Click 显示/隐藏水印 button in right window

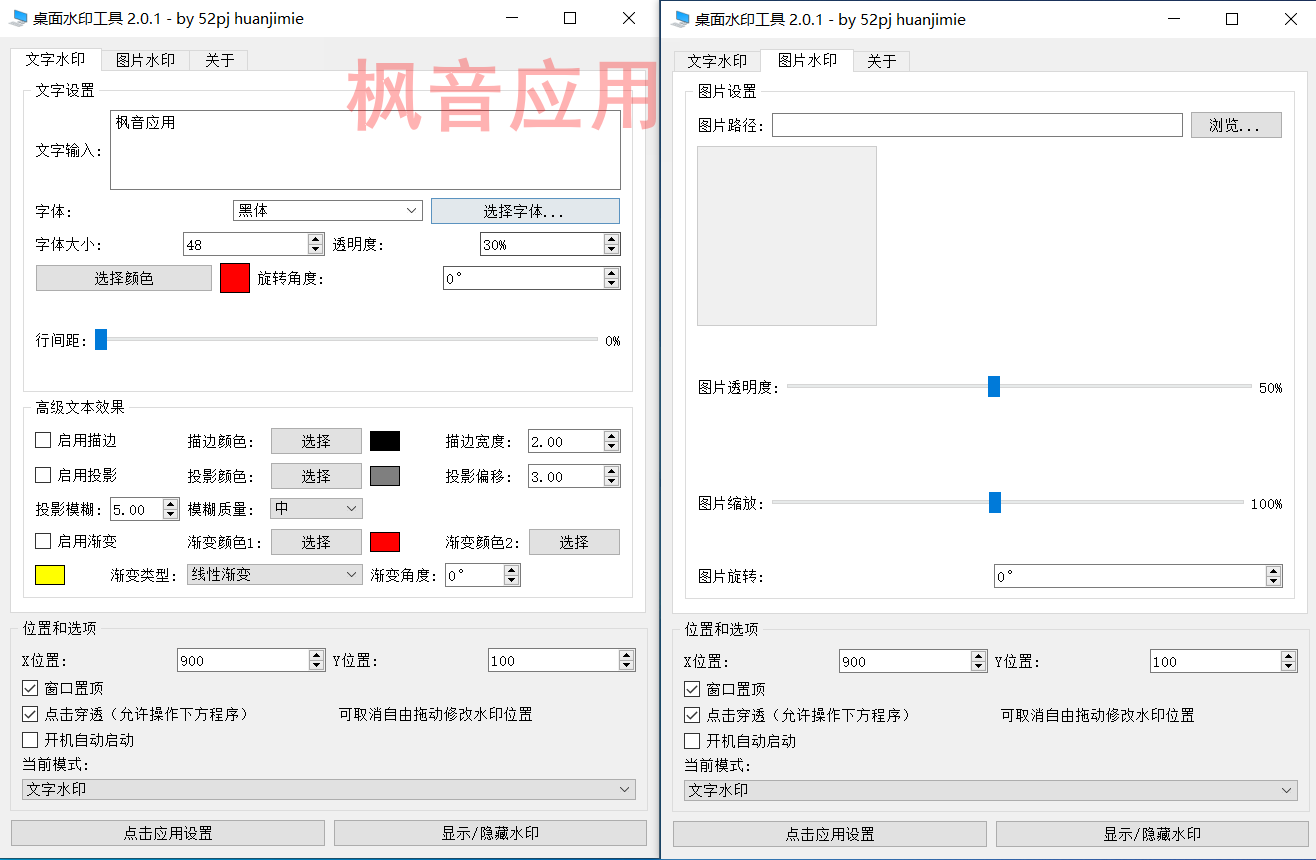click(1152, 834)
